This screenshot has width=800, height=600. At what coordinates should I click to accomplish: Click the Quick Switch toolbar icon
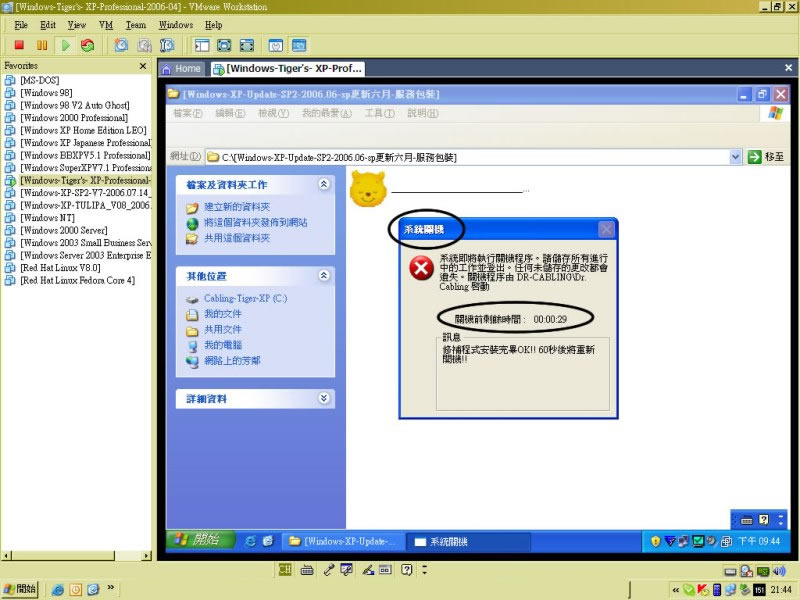pyautogui.click(x=224, y=45)
